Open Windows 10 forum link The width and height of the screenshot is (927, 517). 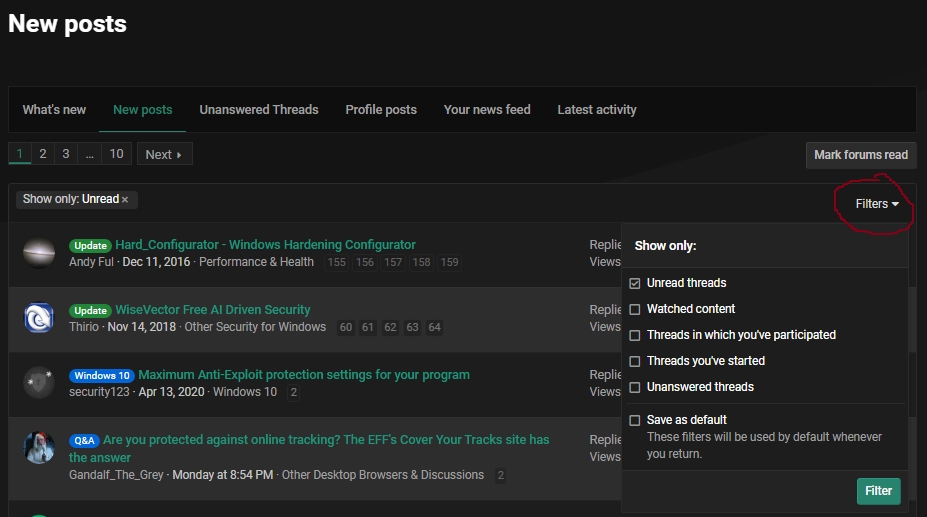pos(245,392)
